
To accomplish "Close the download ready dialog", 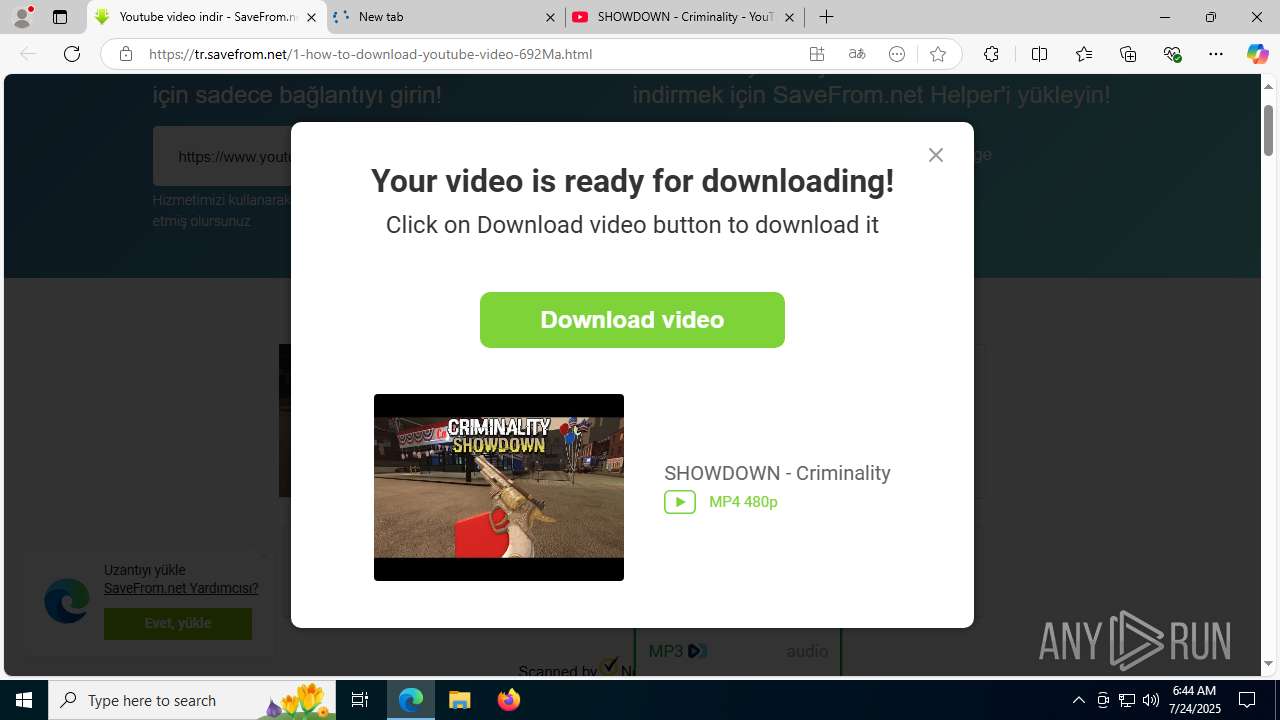I will coord(936,155).
